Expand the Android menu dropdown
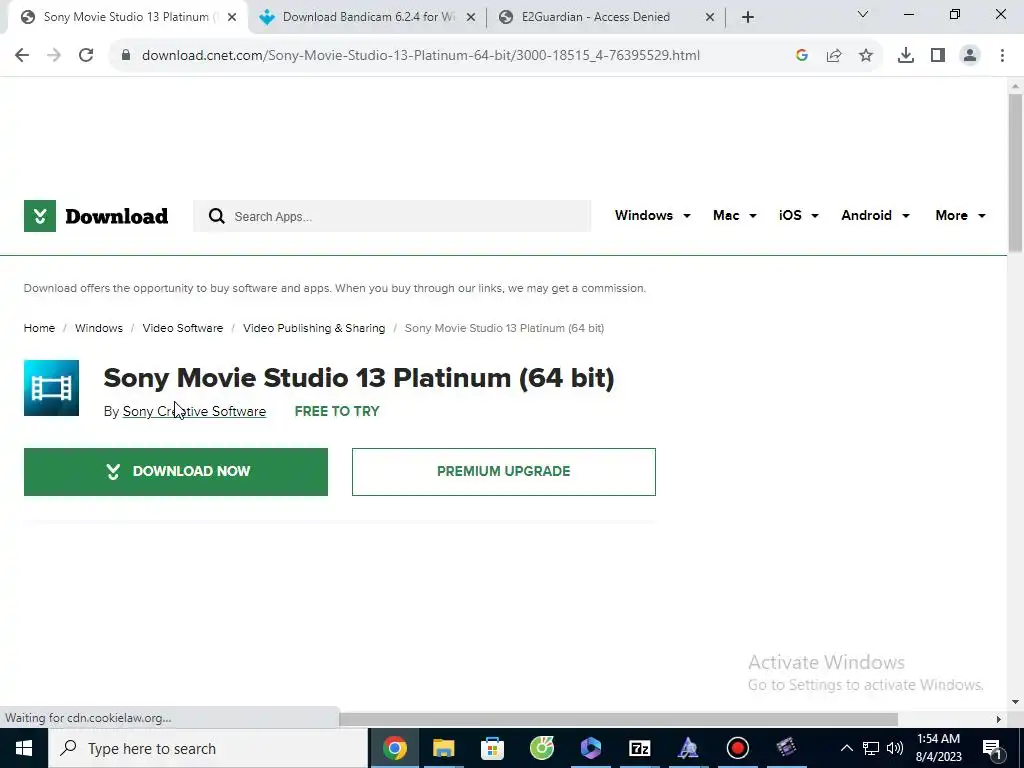Screen dimensions: 1024x768 click(875, 216)
